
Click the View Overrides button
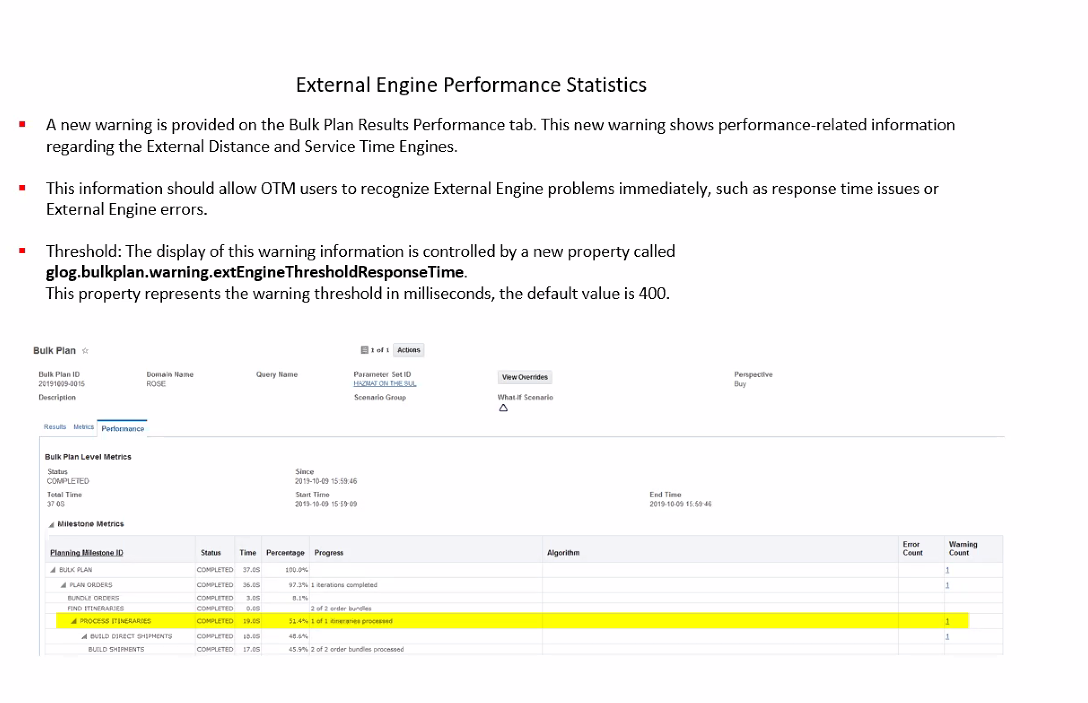pyautogui.click(x=525, y=377)
